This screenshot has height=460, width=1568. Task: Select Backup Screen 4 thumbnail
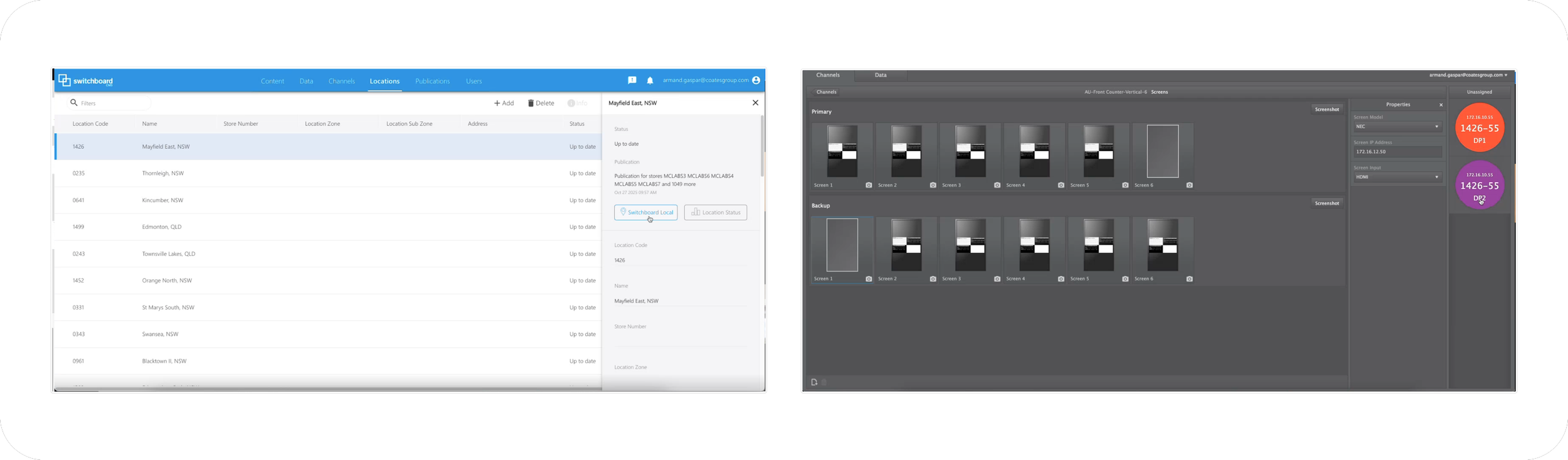1034,245
